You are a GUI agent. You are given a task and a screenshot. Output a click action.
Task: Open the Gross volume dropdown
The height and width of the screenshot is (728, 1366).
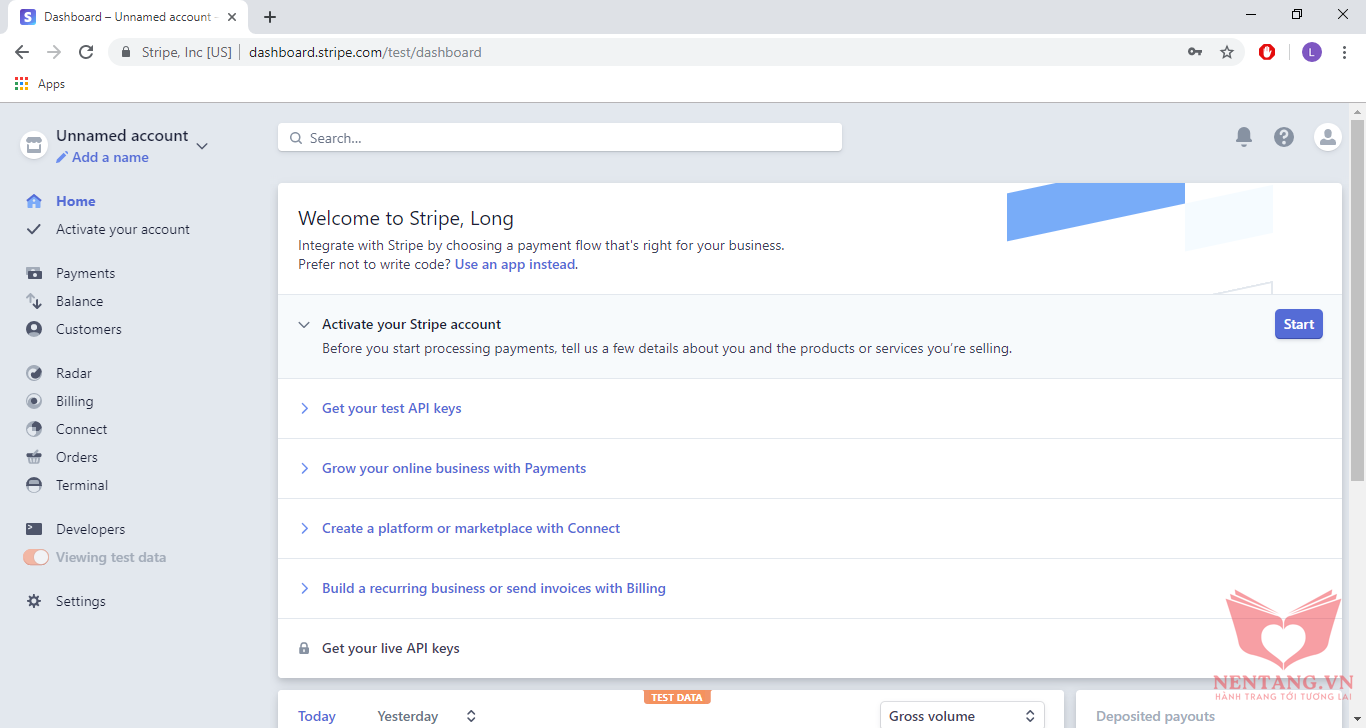[961, 716]
